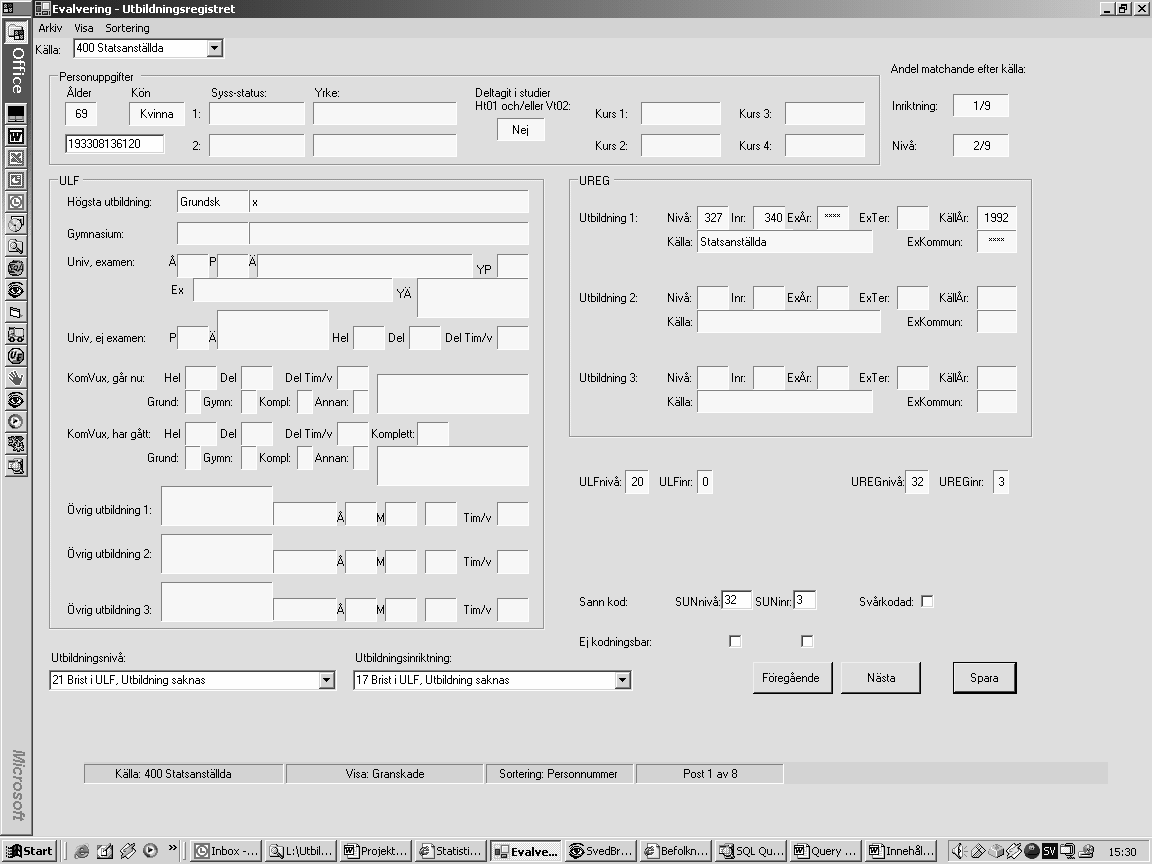Tick the Ej kodningsbar checkbox under SUNinr
This screenshot has width=1152, height=864.
point(807,641)
